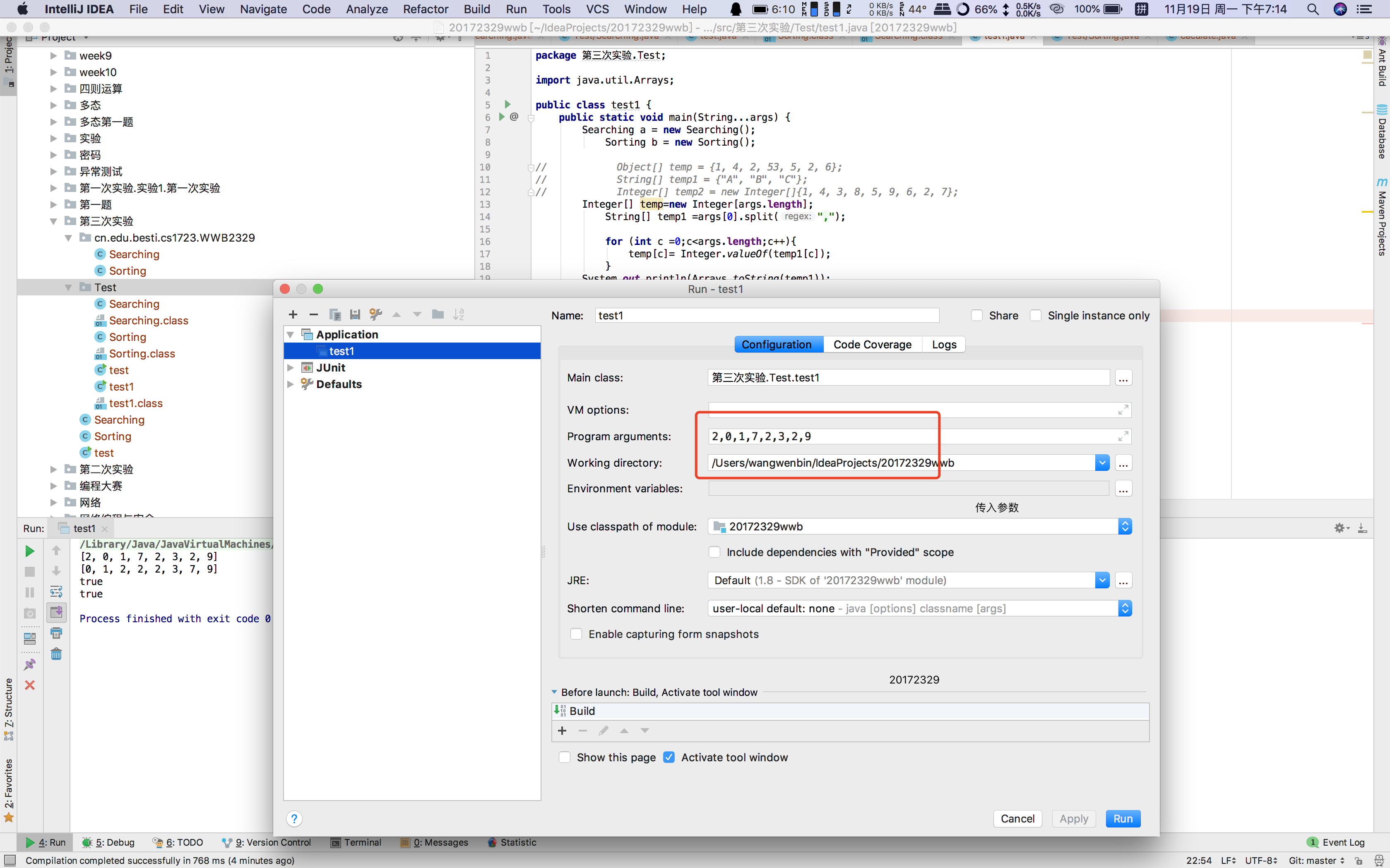Click scroll to end icon in Run panel

(x=56, y=612)
